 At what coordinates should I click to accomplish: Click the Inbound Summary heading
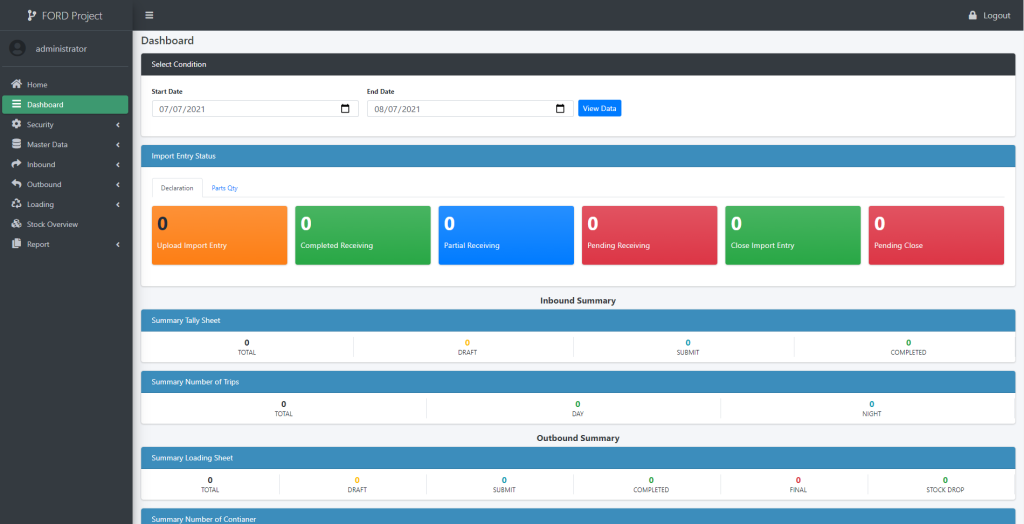coord(578,301)
